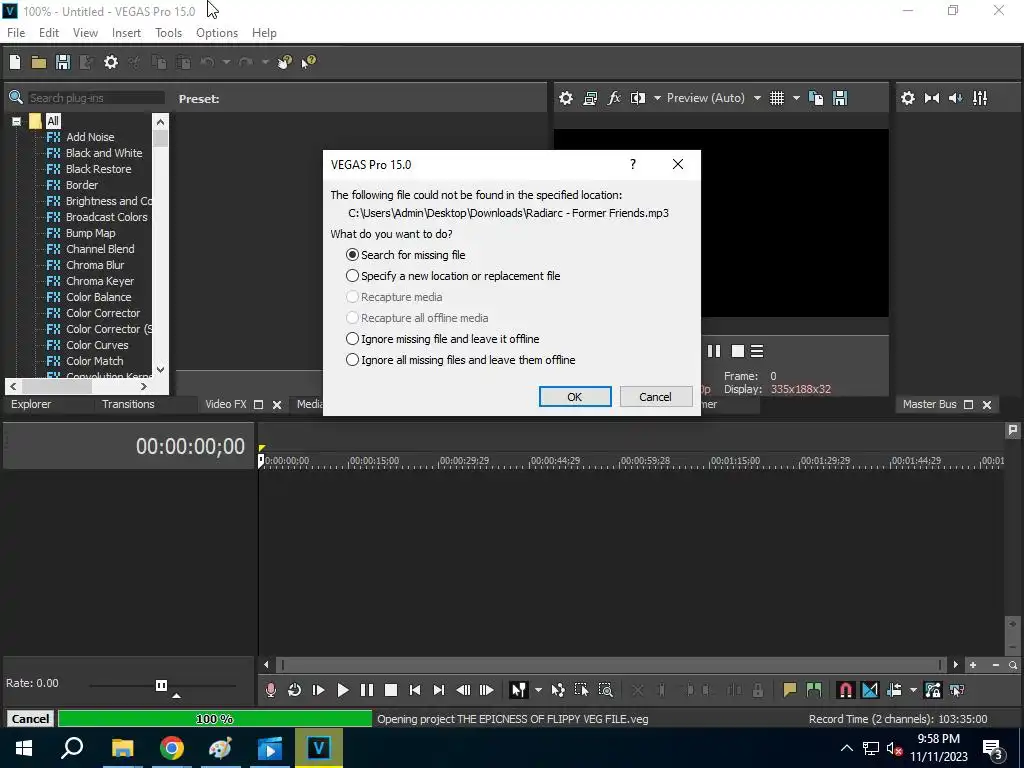Open File Explorer from the Windows taskbar
1024x768 pixels.
point(122,748)
